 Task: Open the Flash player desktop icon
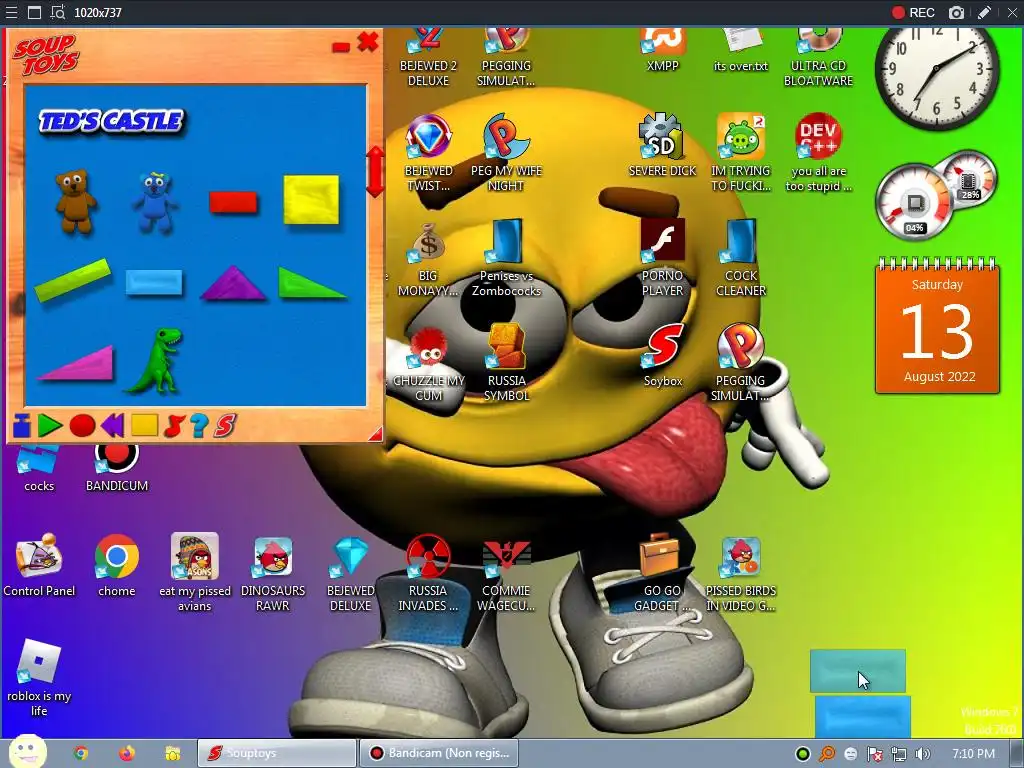tap(662, 257)
